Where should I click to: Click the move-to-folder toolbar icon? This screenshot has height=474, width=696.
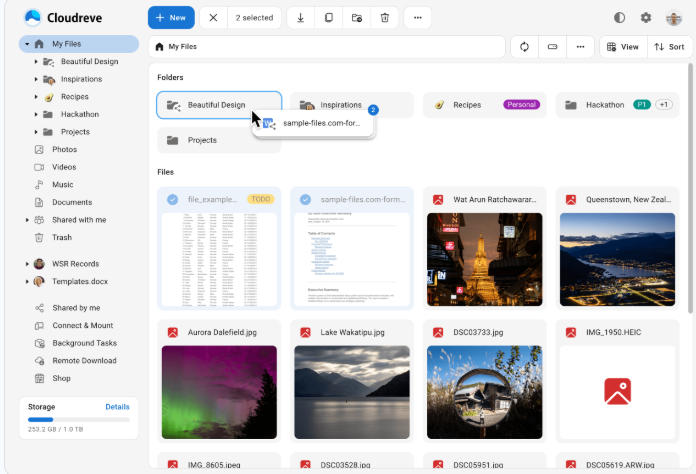[357, 18]
